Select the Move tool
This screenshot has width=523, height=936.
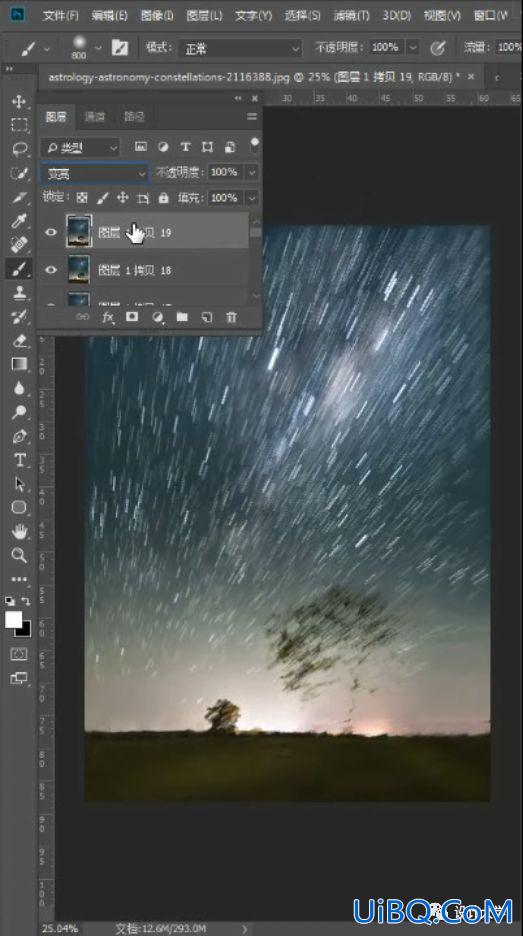pyautogui.click(x=19, y=101)
